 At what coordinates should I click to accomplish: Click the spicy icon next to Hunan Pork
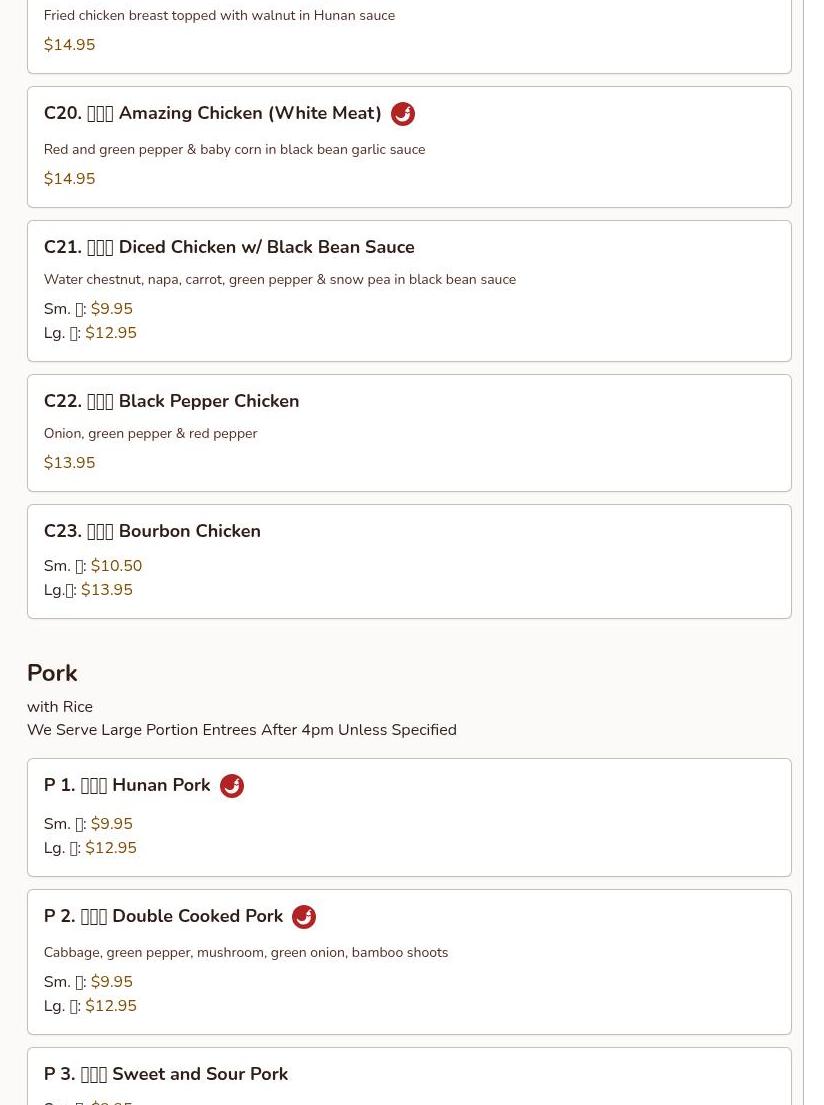(x=232, y=786)
